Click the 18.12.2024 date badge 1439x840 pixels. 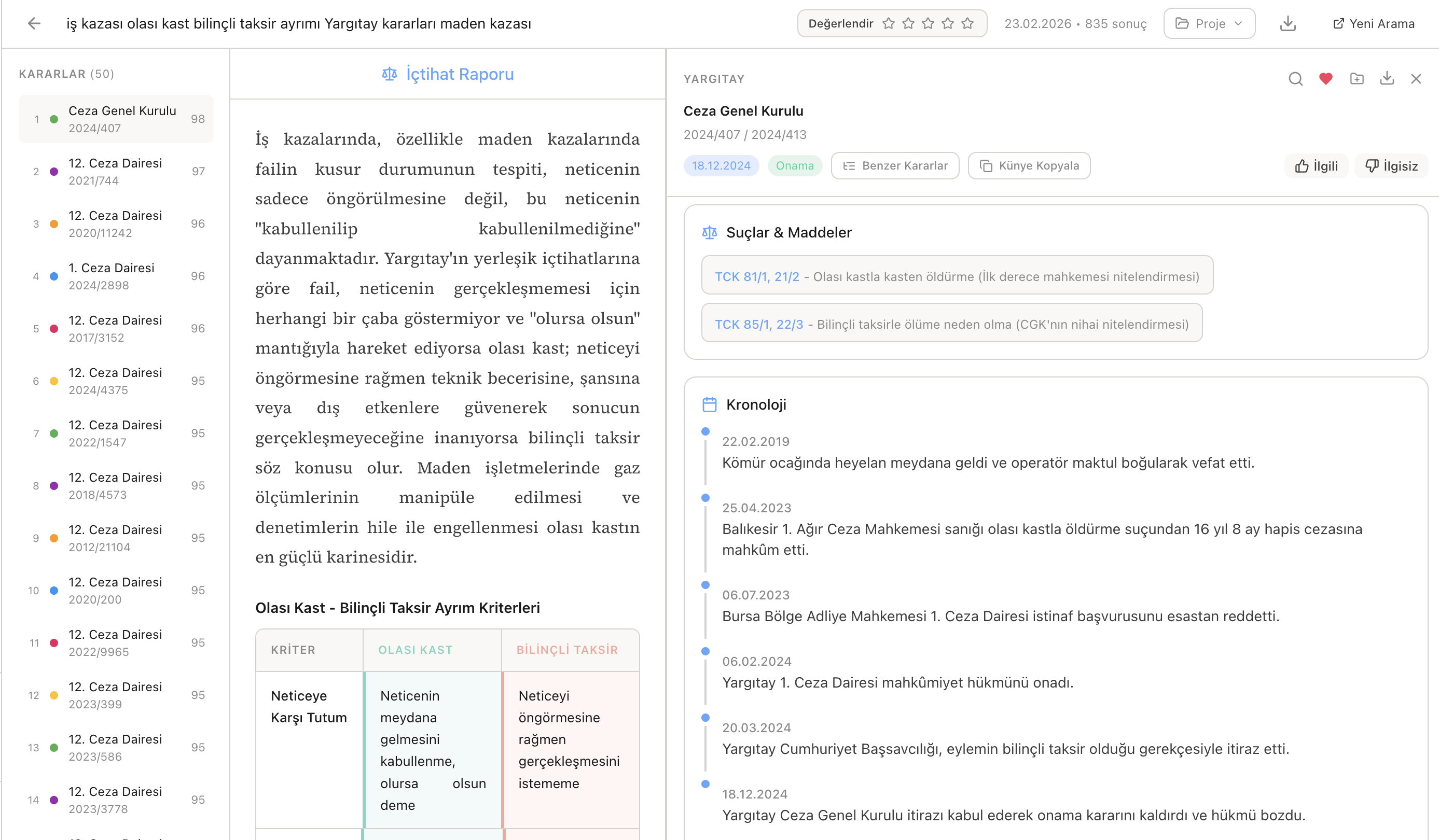(x=721, y=165)
